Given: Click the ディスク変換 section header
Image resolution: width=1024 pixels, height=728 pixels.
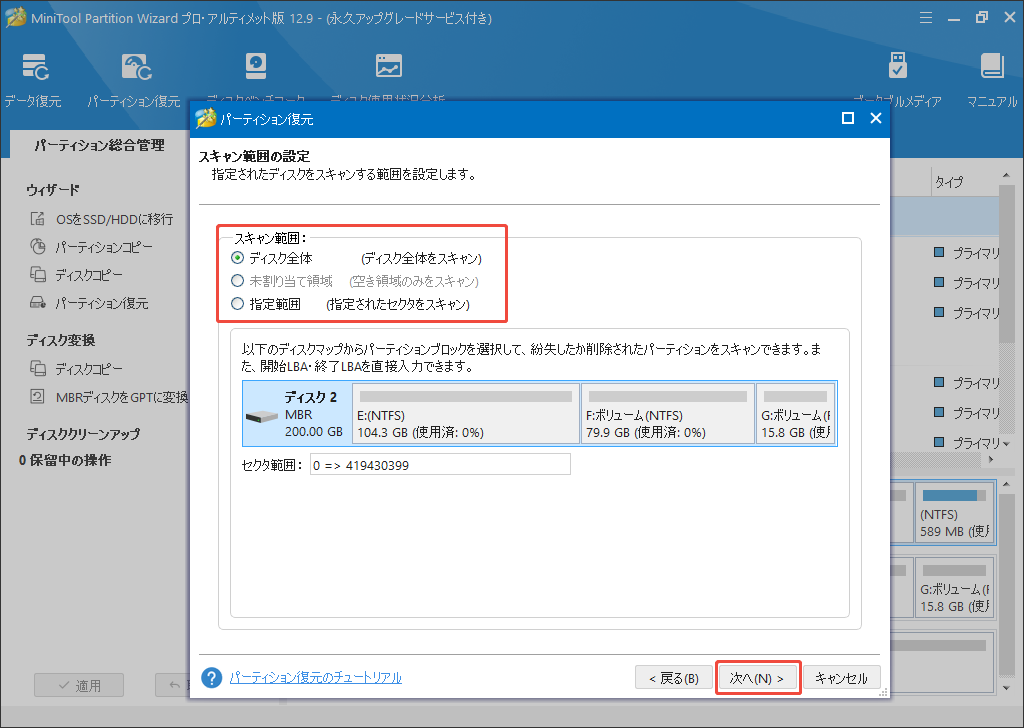Looking at the screenshot, I should pos(61,340).
